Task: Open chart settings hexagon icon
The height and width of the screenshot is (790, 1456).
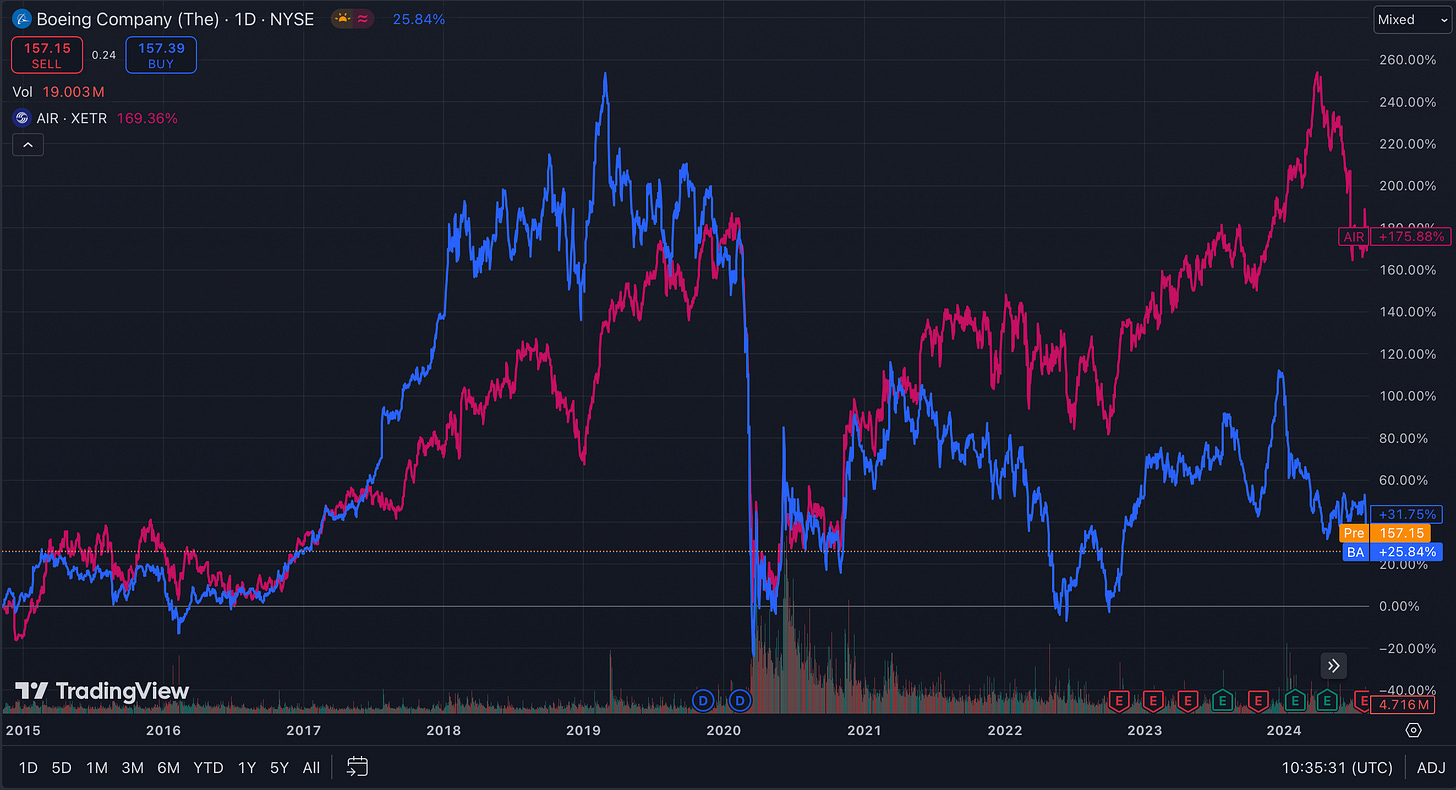Action: [1413, 730]
